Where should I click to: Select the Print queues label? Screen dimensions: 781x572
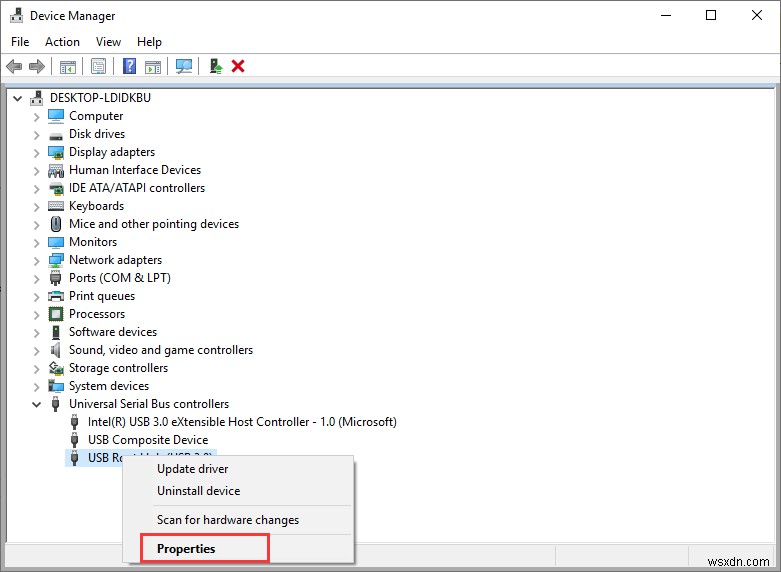click(x=102, y=296)
